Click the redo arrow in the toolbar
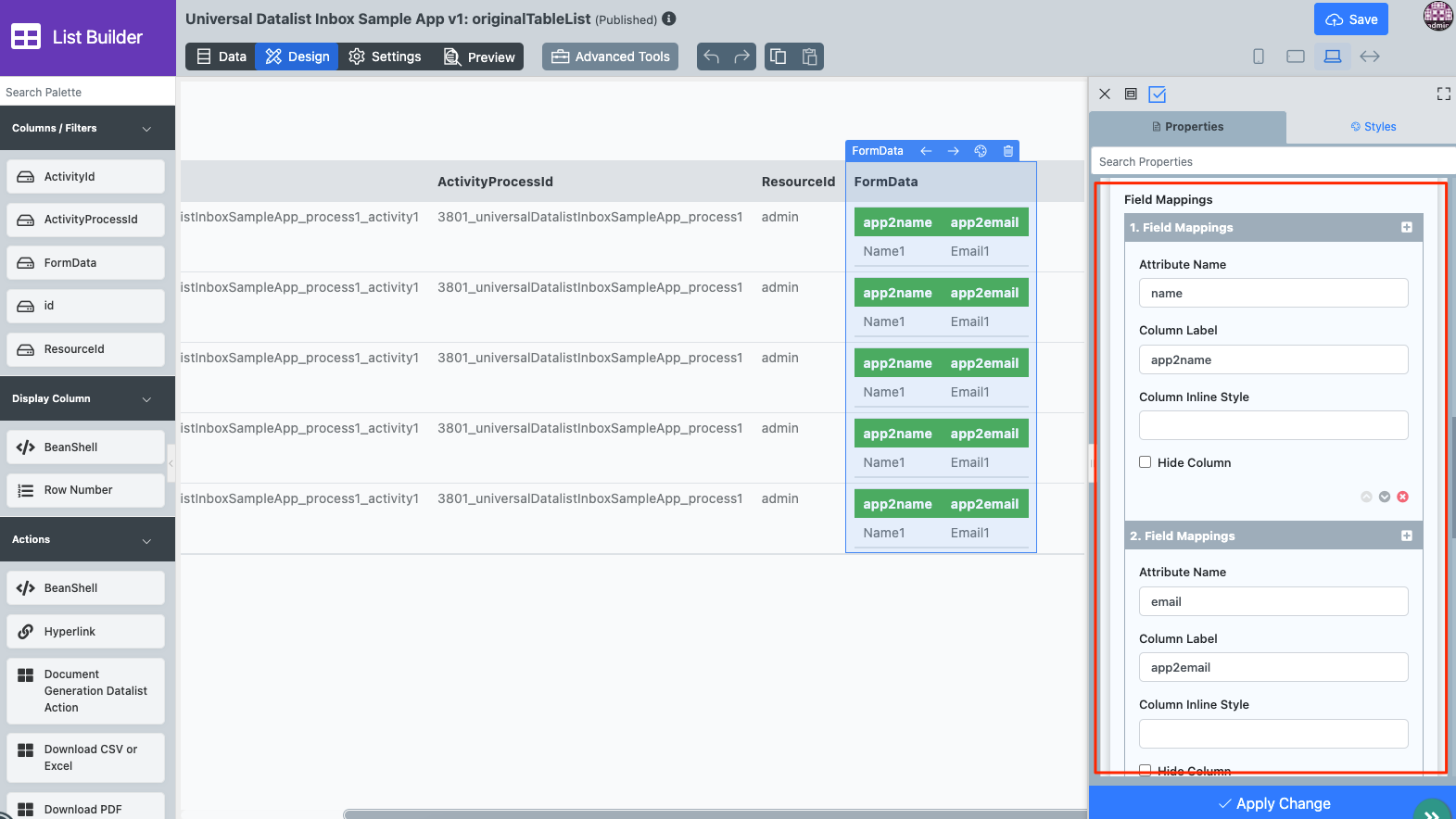The height and width of the screenshot is (819, 1456). [741, 57]
